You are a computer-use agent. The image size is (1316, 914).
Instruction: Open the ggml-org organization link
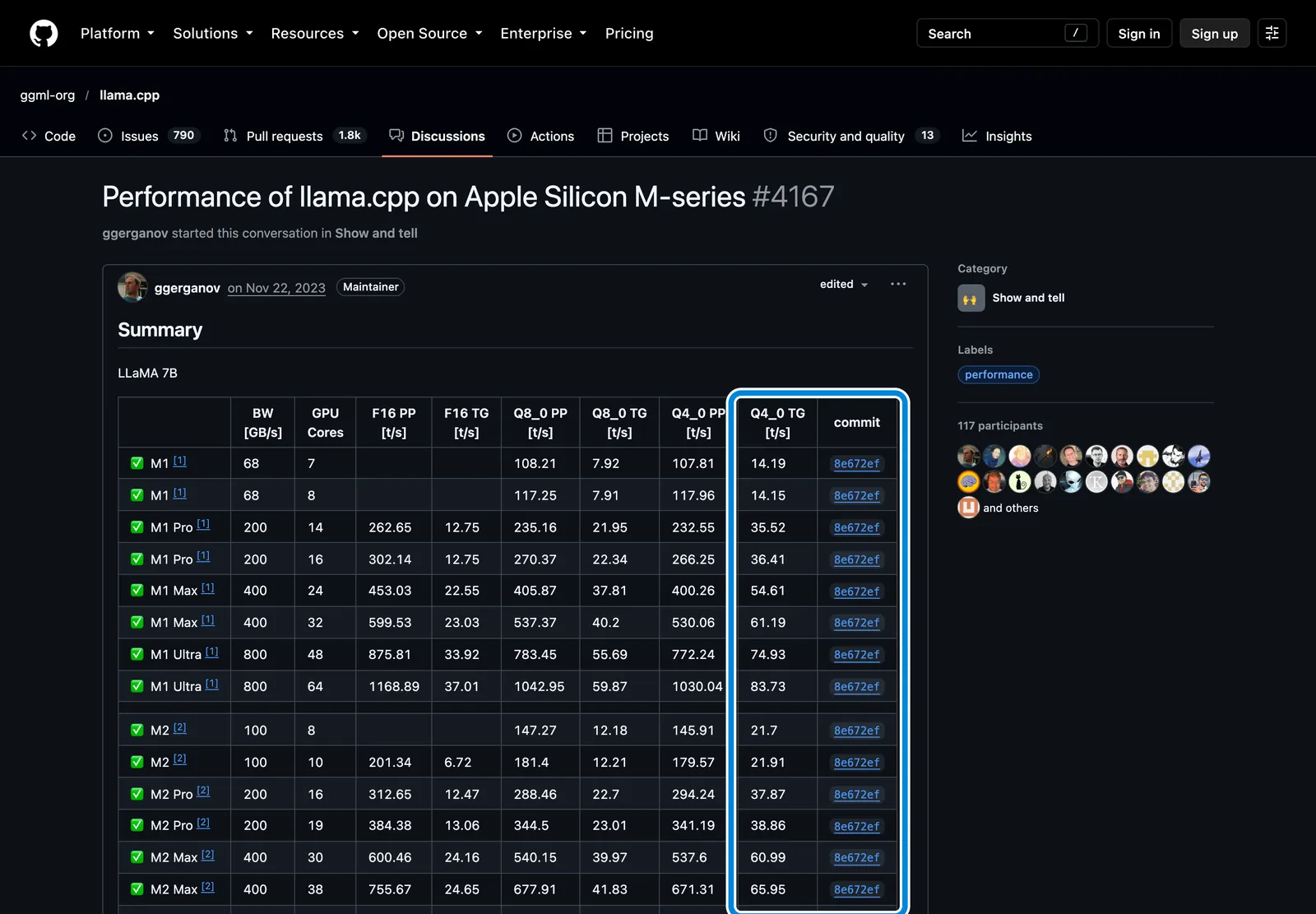coord(48,95)
